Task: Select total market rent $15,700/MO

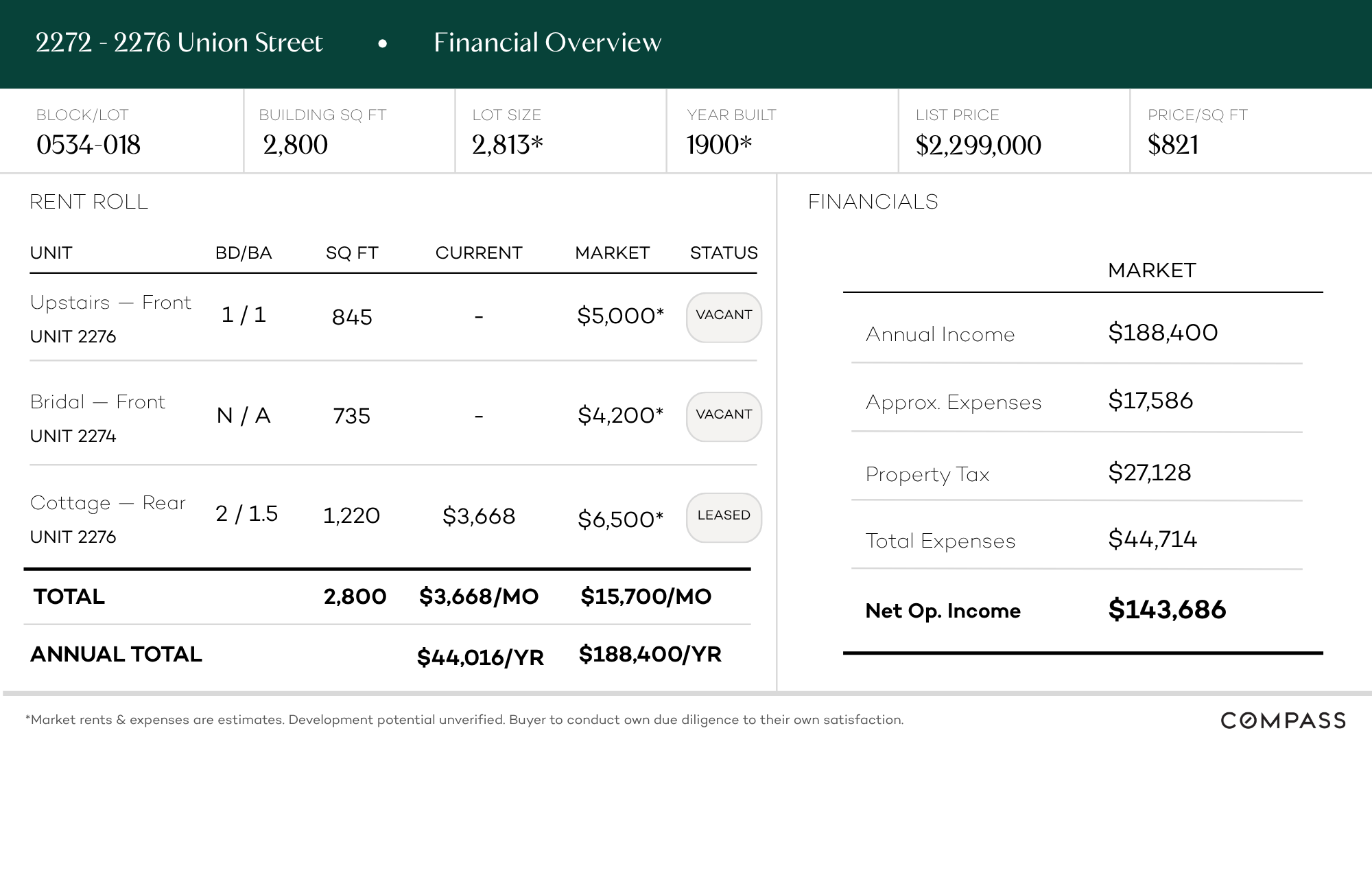Action: click(x=646, y=597)
